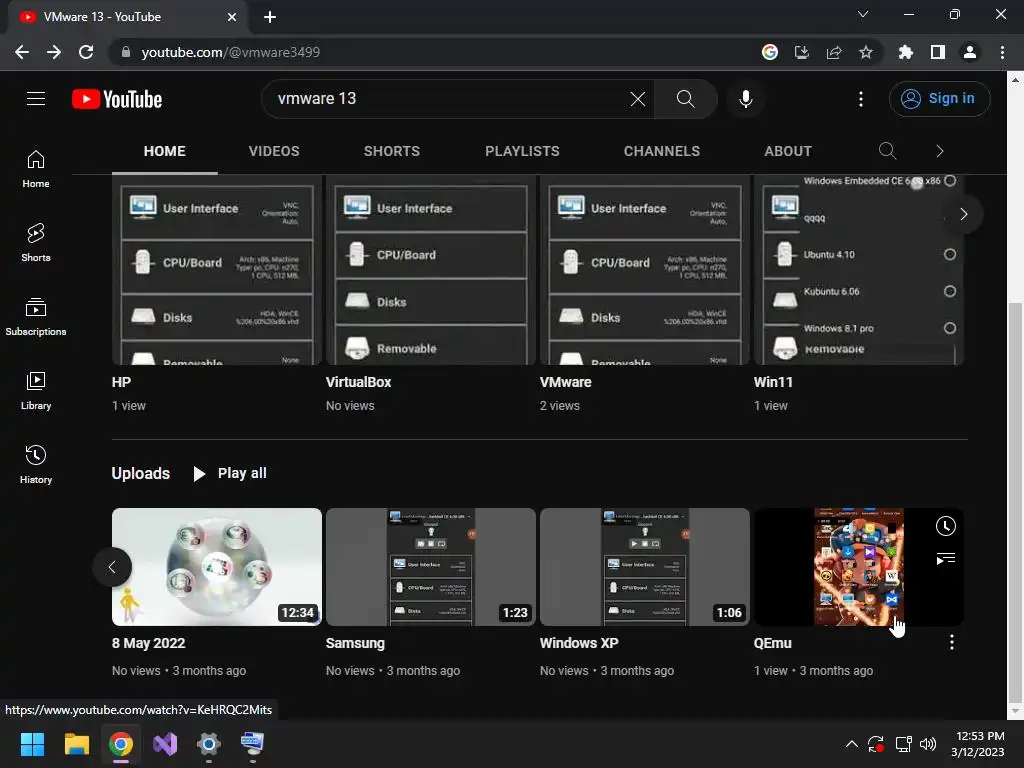Add QEmu video to Watch later
1024x768 pixels.
tap(945, 526)
